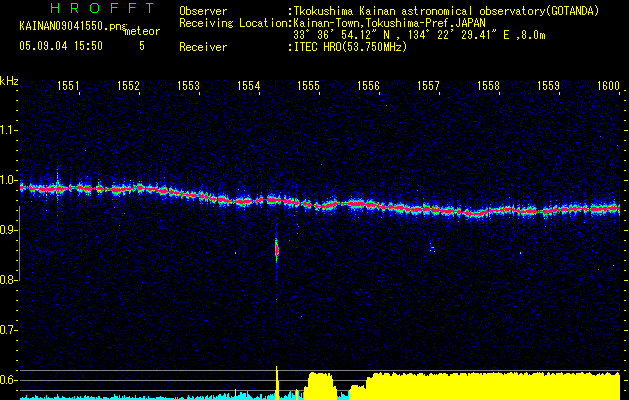Click the kHz unit label

[x=9, y=80]
